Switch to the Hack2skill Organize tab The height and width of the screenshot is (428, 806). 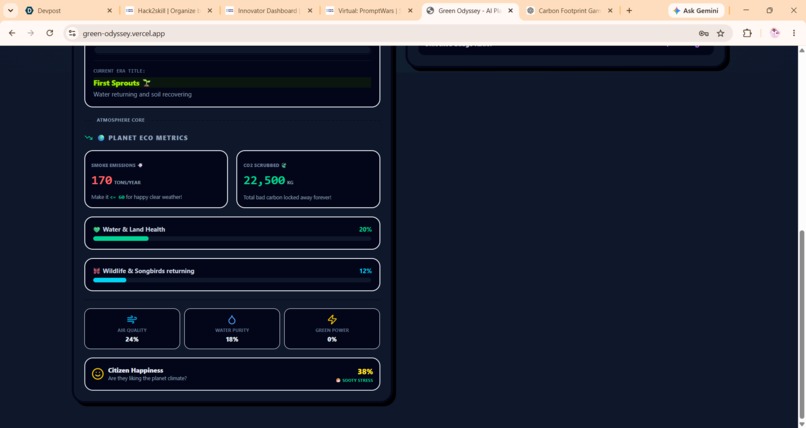coord(168,10)
